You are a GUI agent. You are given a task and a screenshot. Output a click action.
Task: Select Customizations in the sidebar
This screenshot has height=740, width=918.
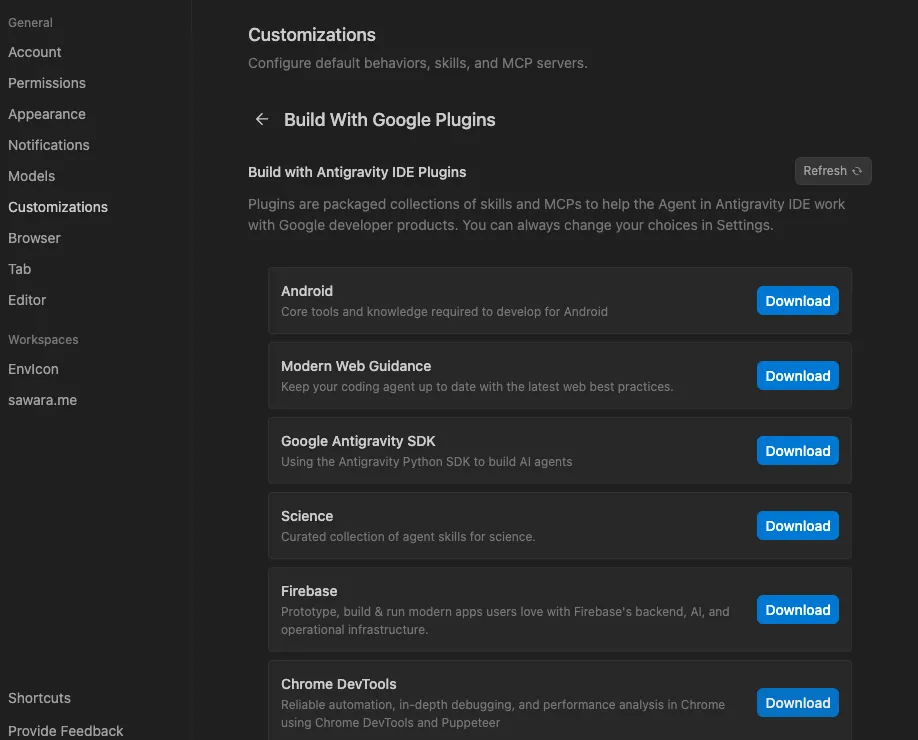point(58,207)
